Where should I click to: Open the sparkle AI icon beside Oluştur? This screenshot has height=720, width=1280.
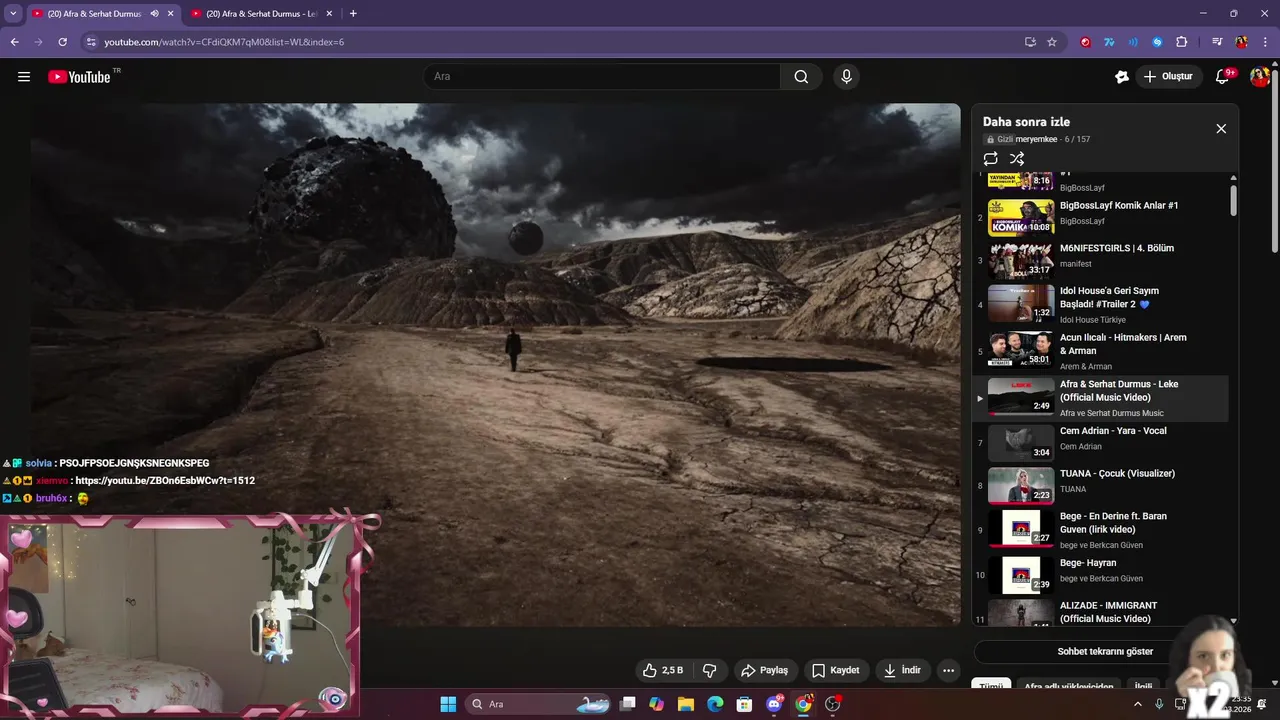(1121, 77)
